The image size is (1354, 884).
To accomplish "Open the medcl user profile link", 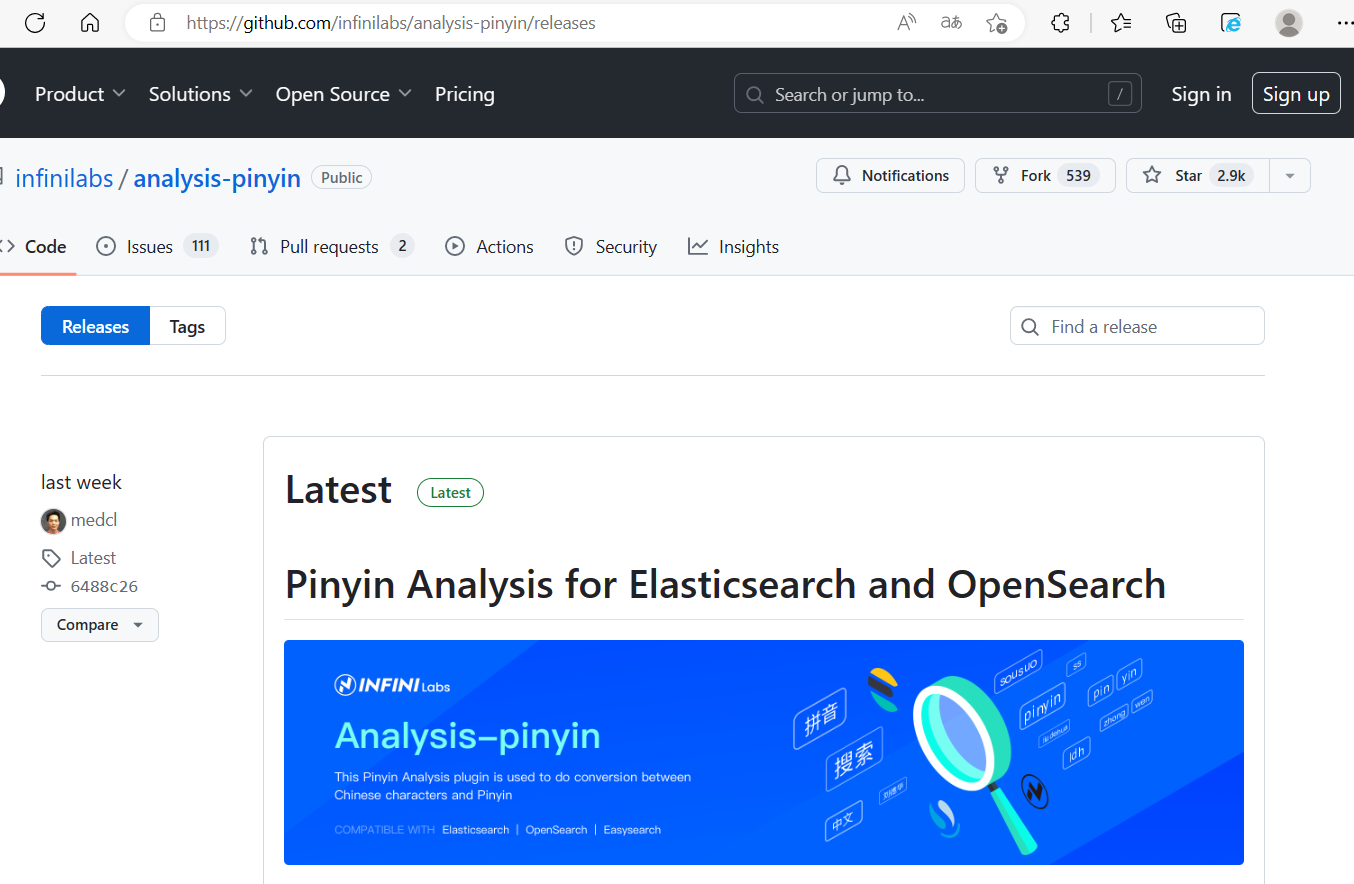I will pyautogui.click(x=94, y=520).
